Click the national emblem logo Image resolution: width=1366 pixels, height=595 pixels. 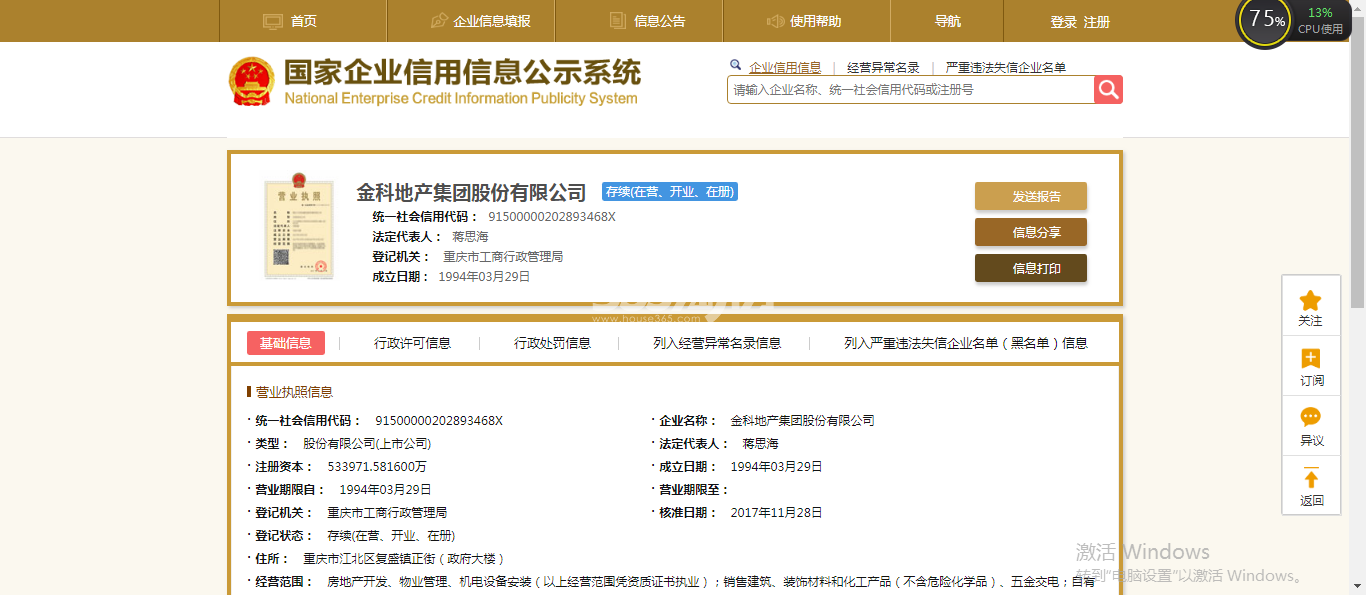251,82
